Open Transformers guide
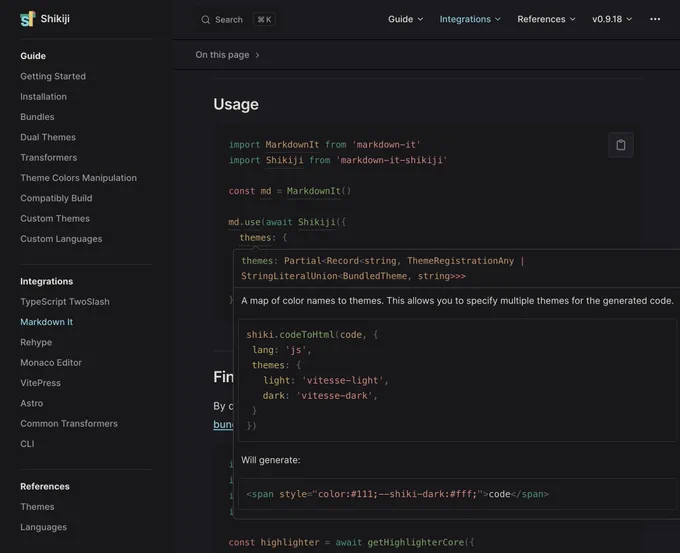680x553 pixels. tap(49, 158)
